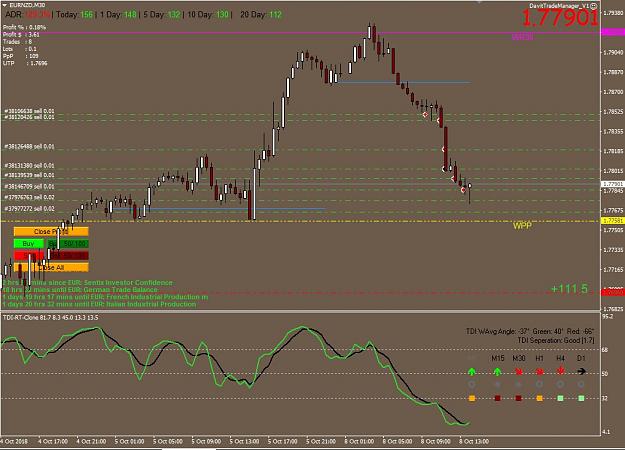Click the black right arrow under D1
The height and width of the screenshot is (450, 625).
click(x=581, y=371)
